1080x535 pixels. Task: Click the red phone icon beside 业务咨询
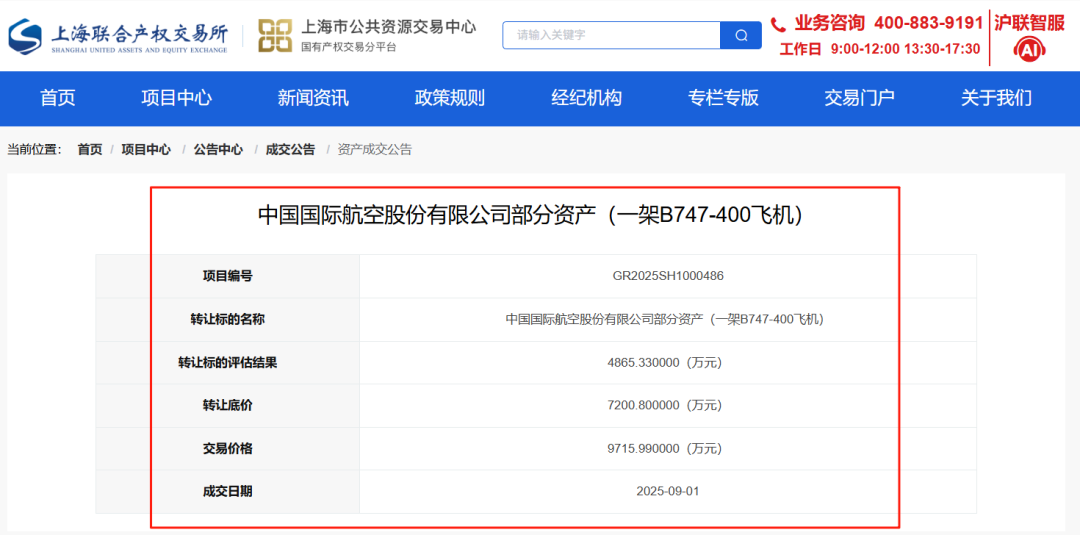[778, 25]
